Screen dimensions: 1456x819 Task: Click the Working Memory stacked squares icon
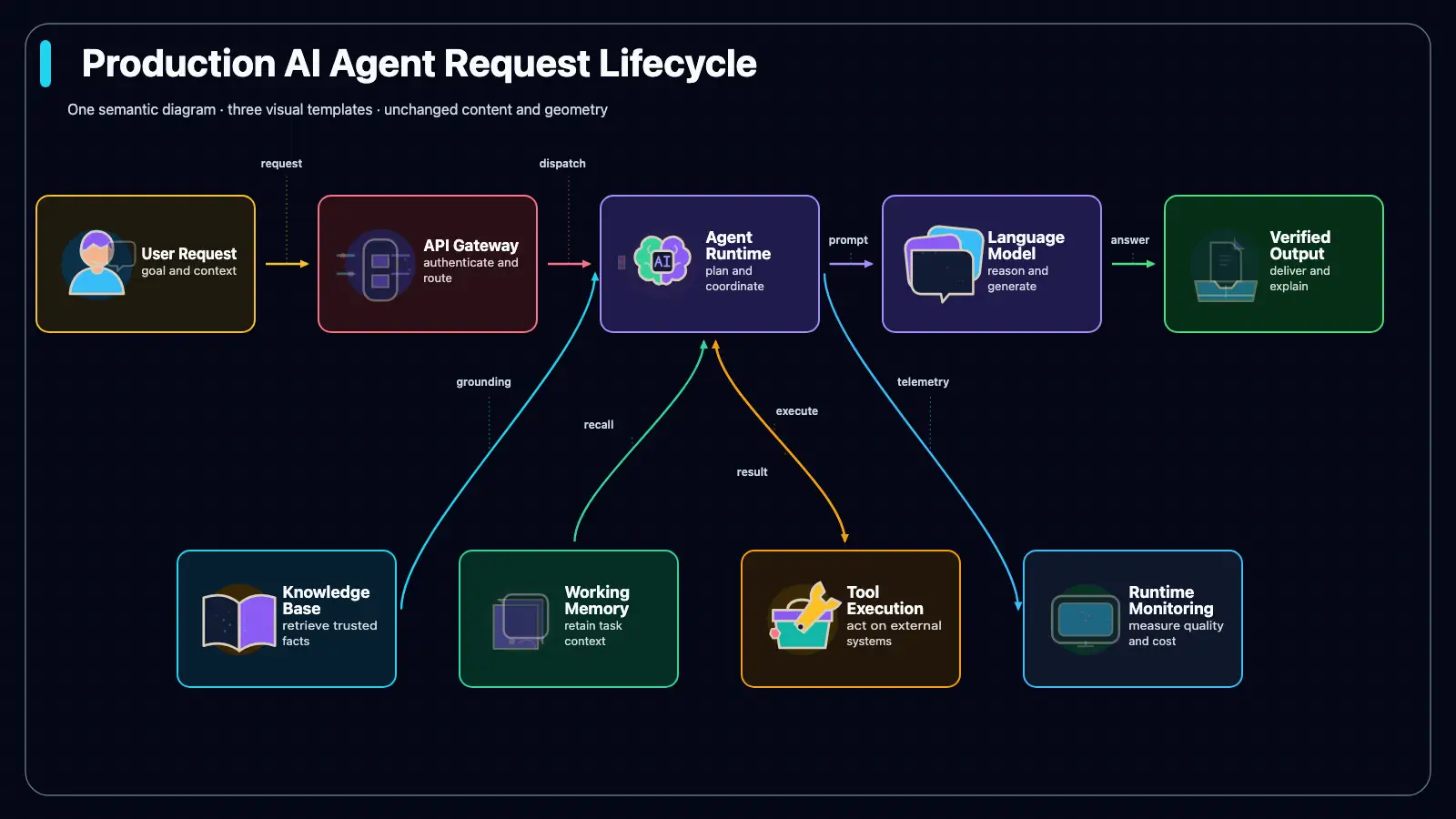[520, 621]
